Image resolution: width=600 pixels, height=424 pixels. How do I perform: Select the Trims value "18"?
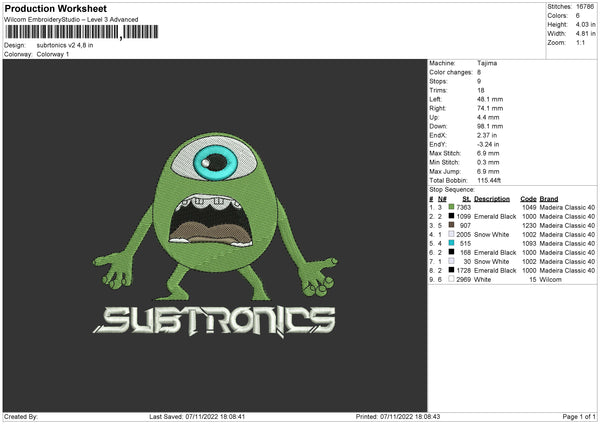(481, 90)
